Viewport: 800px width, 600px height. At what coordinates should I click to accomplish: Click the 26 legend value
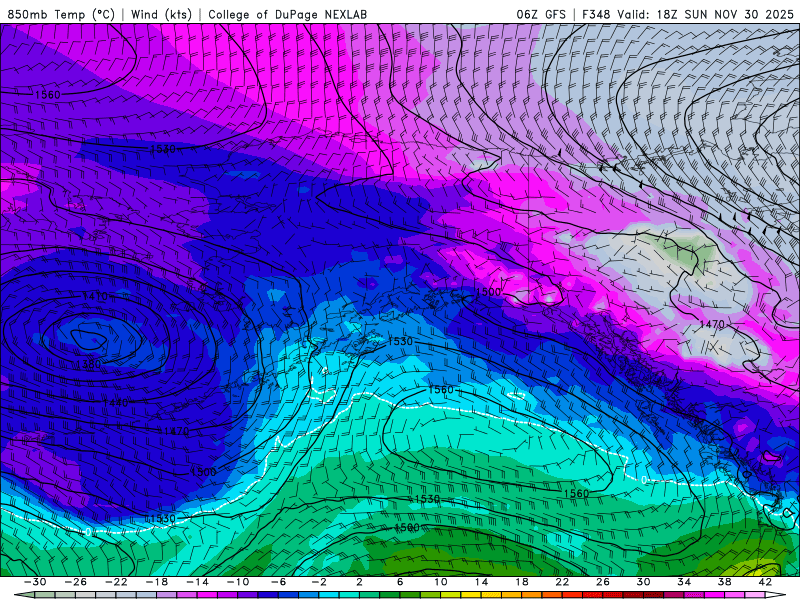[603, 582]
